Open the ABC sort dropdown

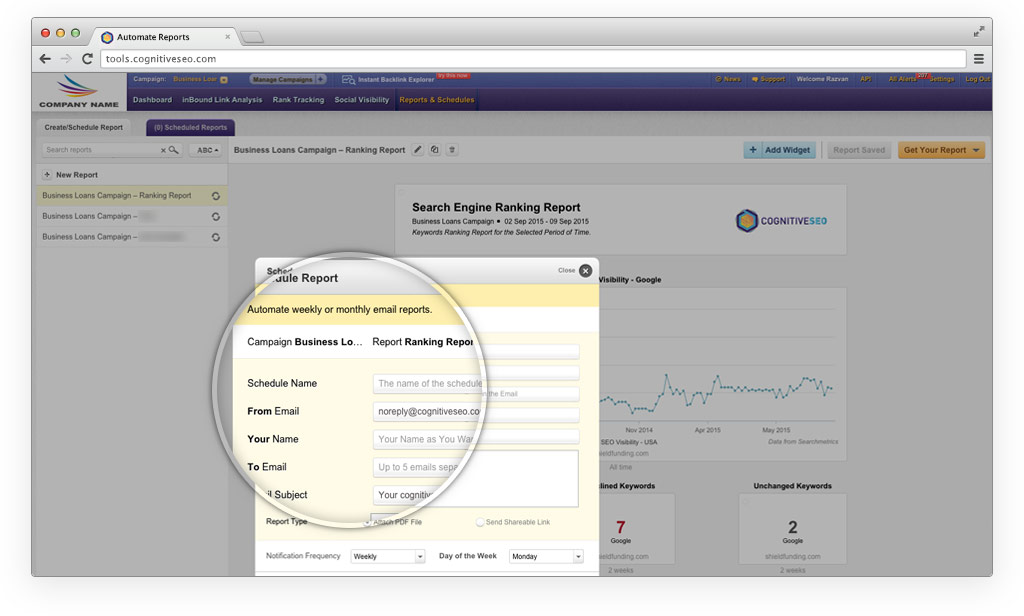[208, 150]
